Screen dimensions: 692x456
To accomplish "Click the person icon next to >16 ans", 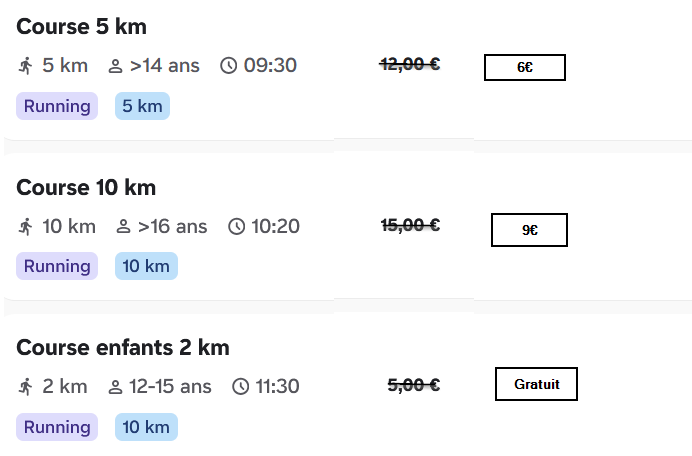I will coord(123,227).
